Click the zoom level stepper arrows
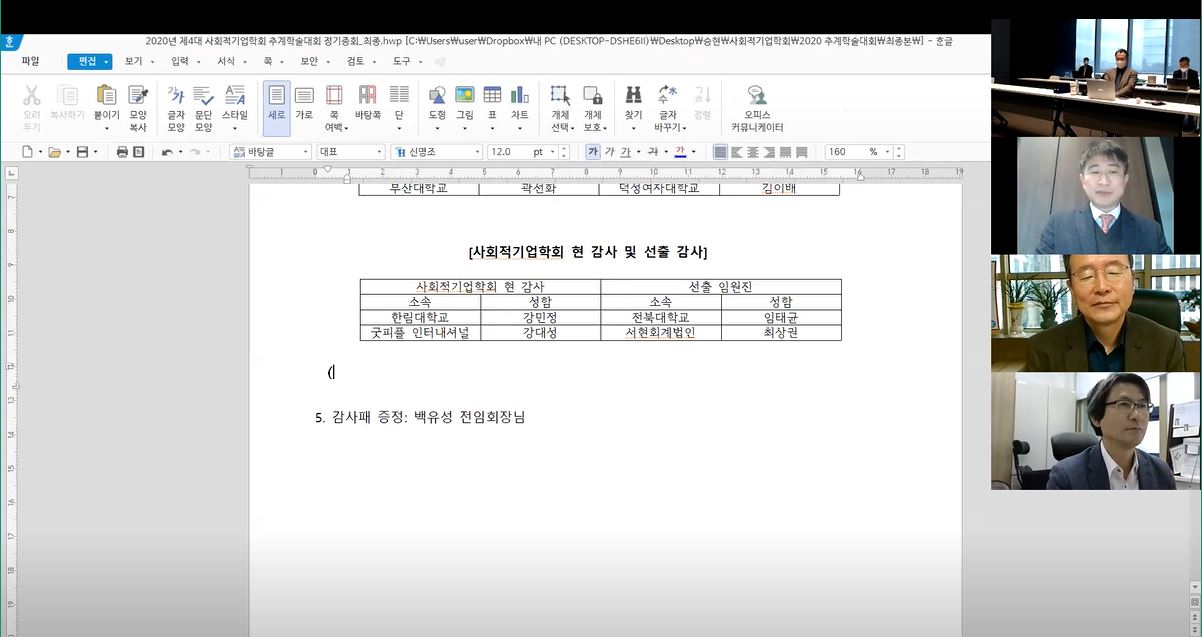Screen dimensions: 1202x637 coord(898,152)
